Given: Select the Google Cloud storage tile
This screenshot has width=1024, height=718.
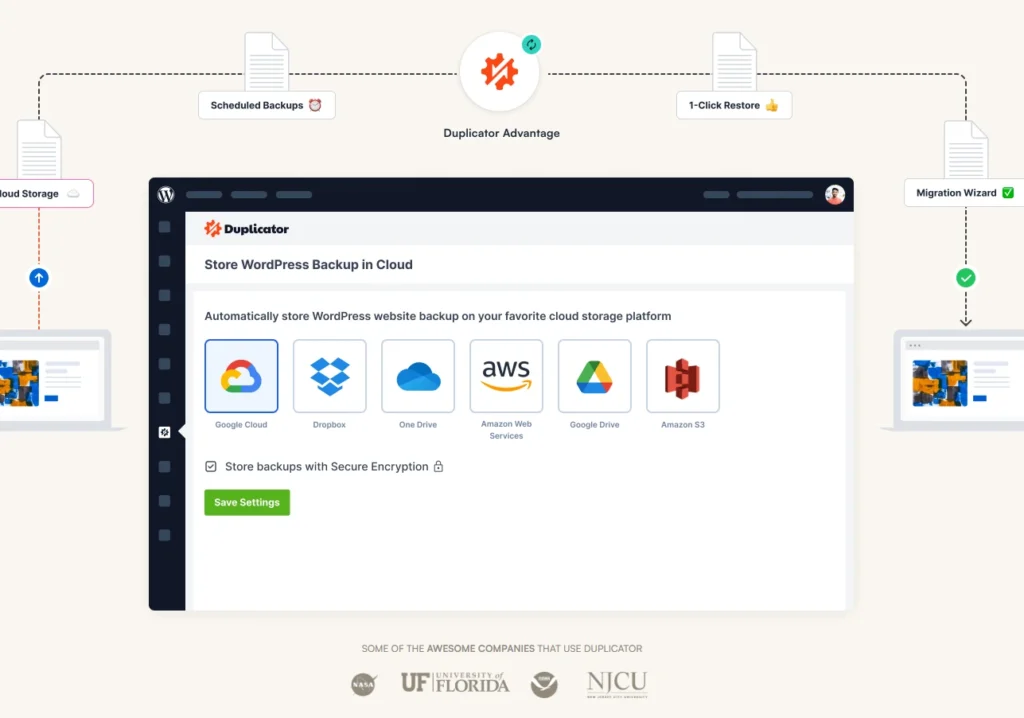Looking at the screenshot, I should 241,376.
